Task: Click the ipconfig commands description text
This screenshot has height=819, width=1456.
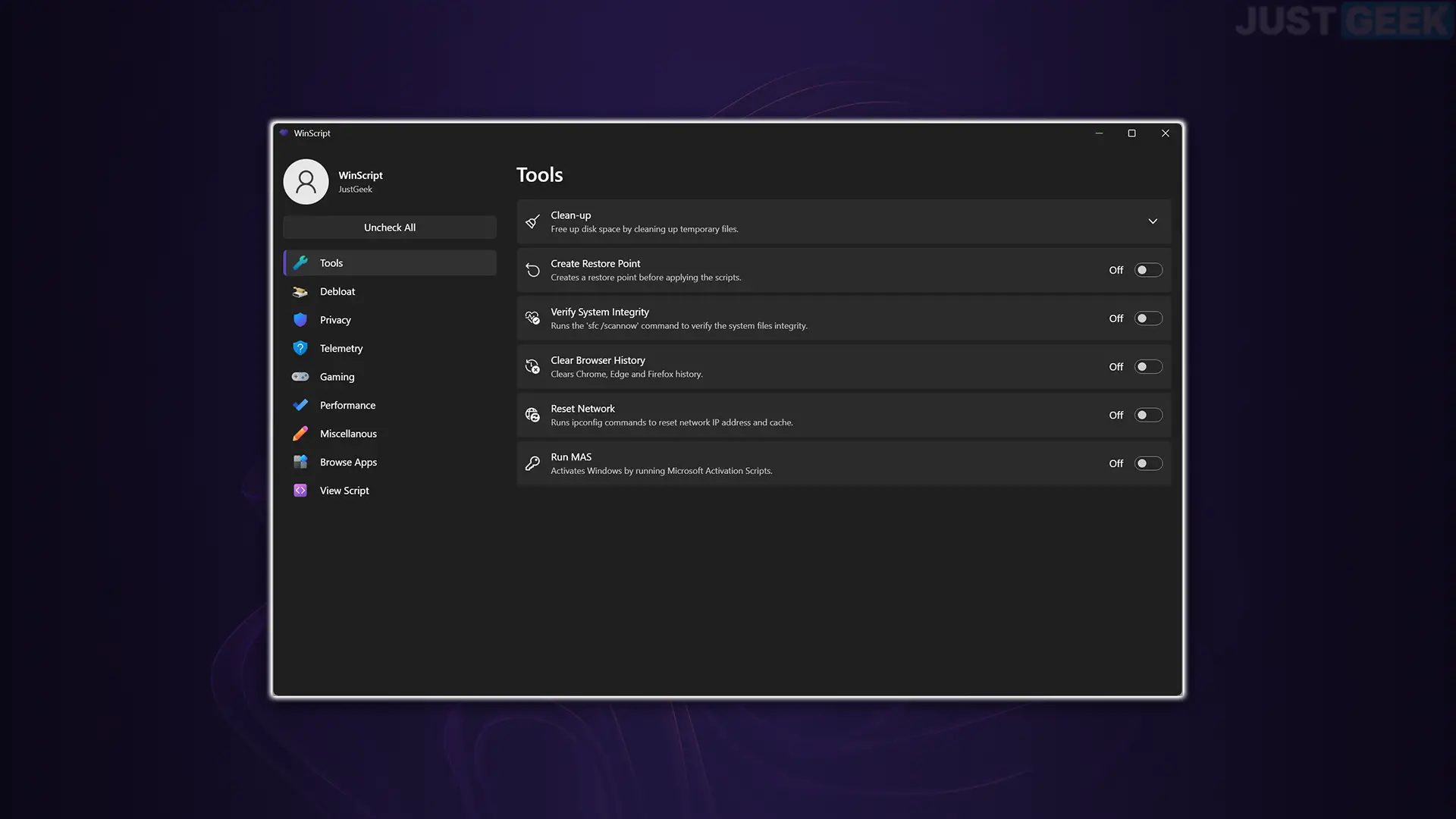Action: coord(672,423)
